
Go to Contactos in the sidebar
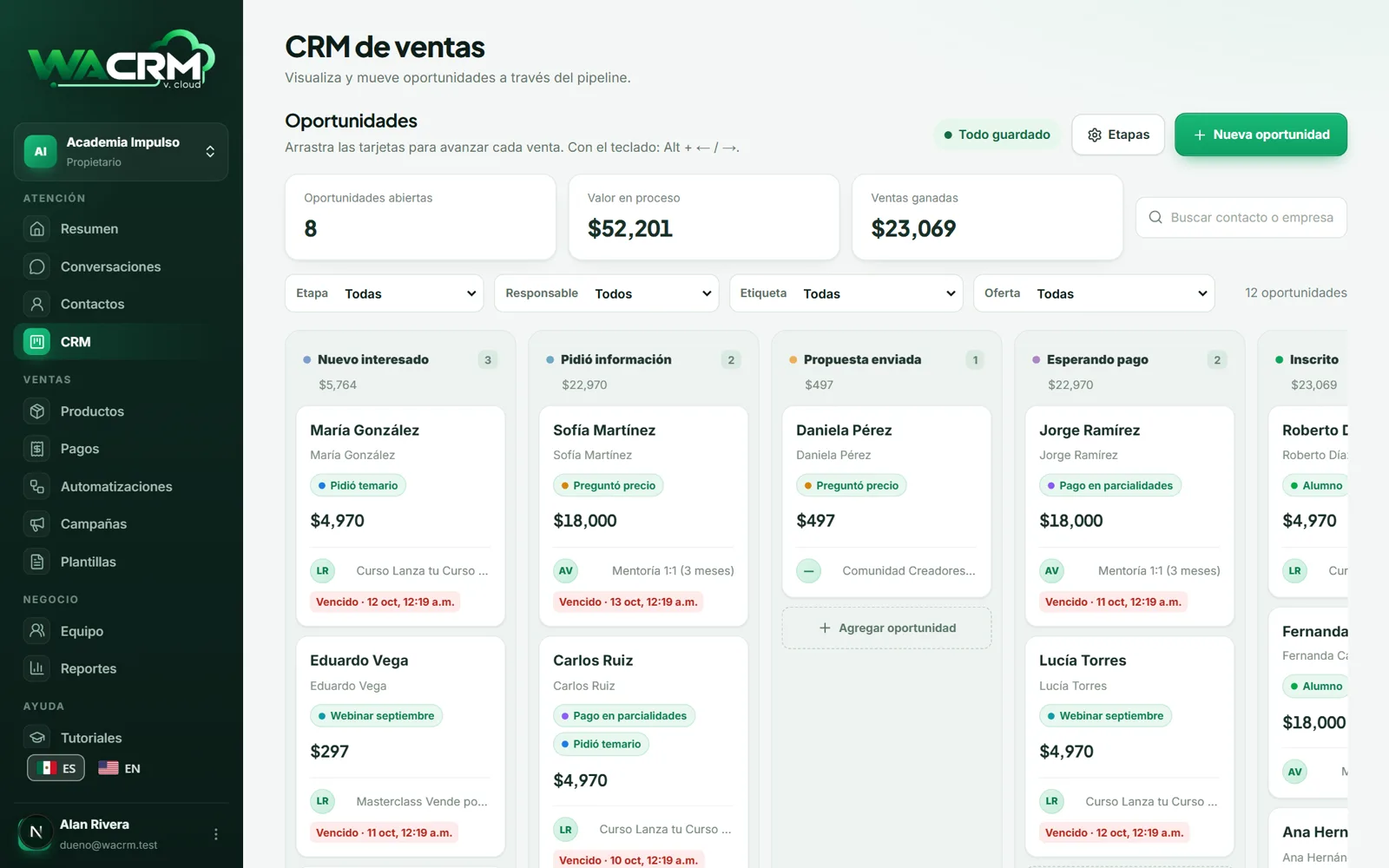click(122, 304)
